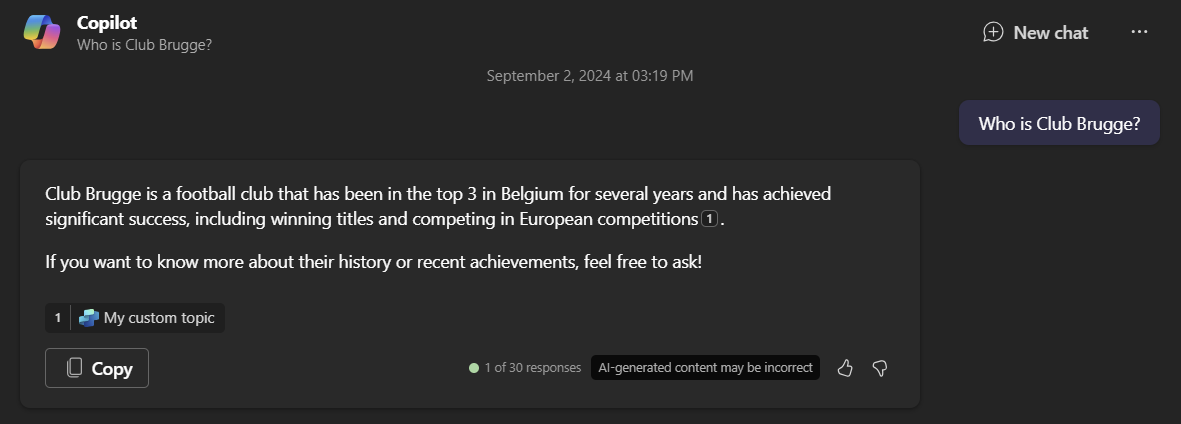
Task: Select the user message Who is Club Brugge?
Action: tap(1059, 123)
